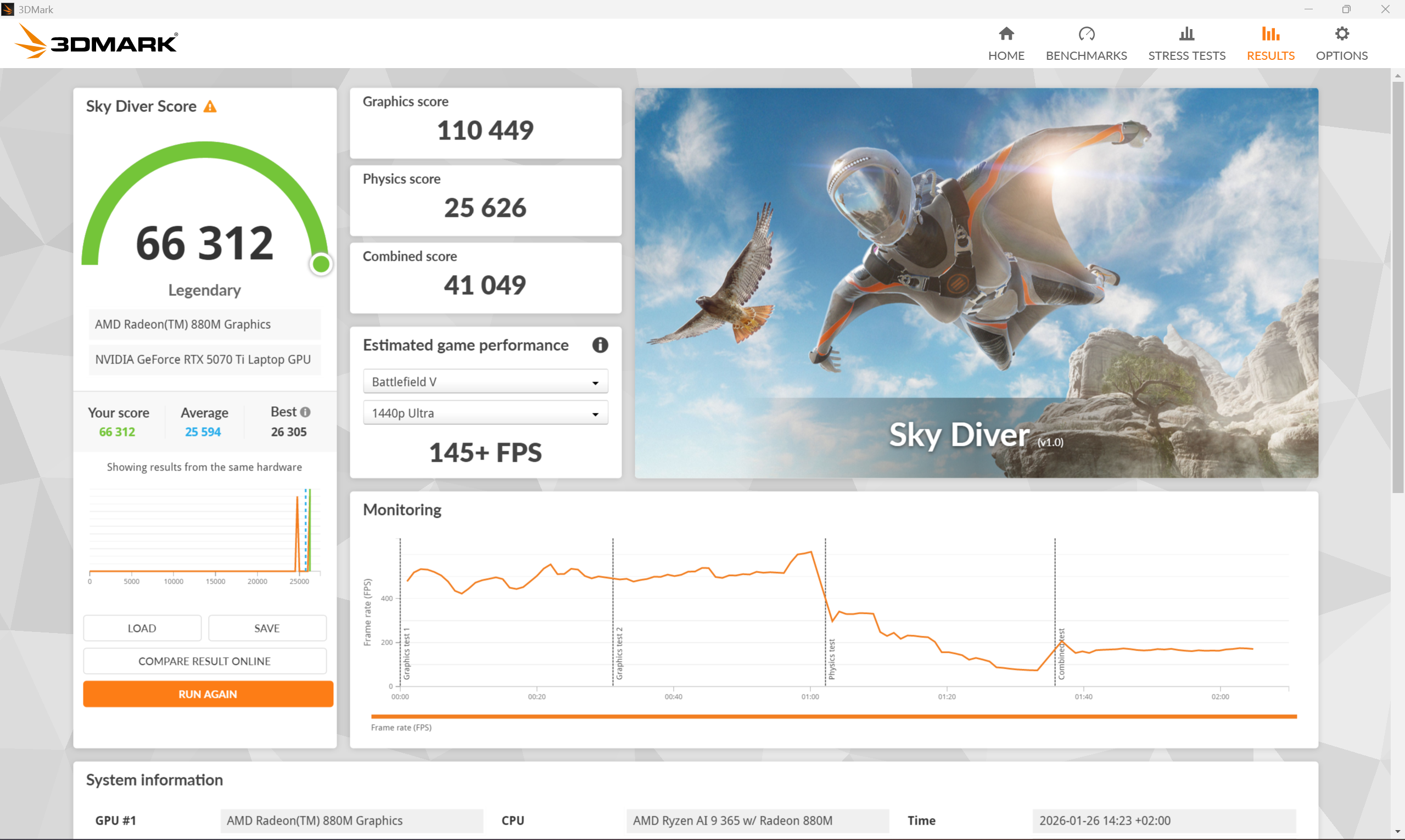The height and width of the screenshot is (840, 1405).
Task: Click the orange RUN AGAIN button
Action: click(x=208, y=694)
